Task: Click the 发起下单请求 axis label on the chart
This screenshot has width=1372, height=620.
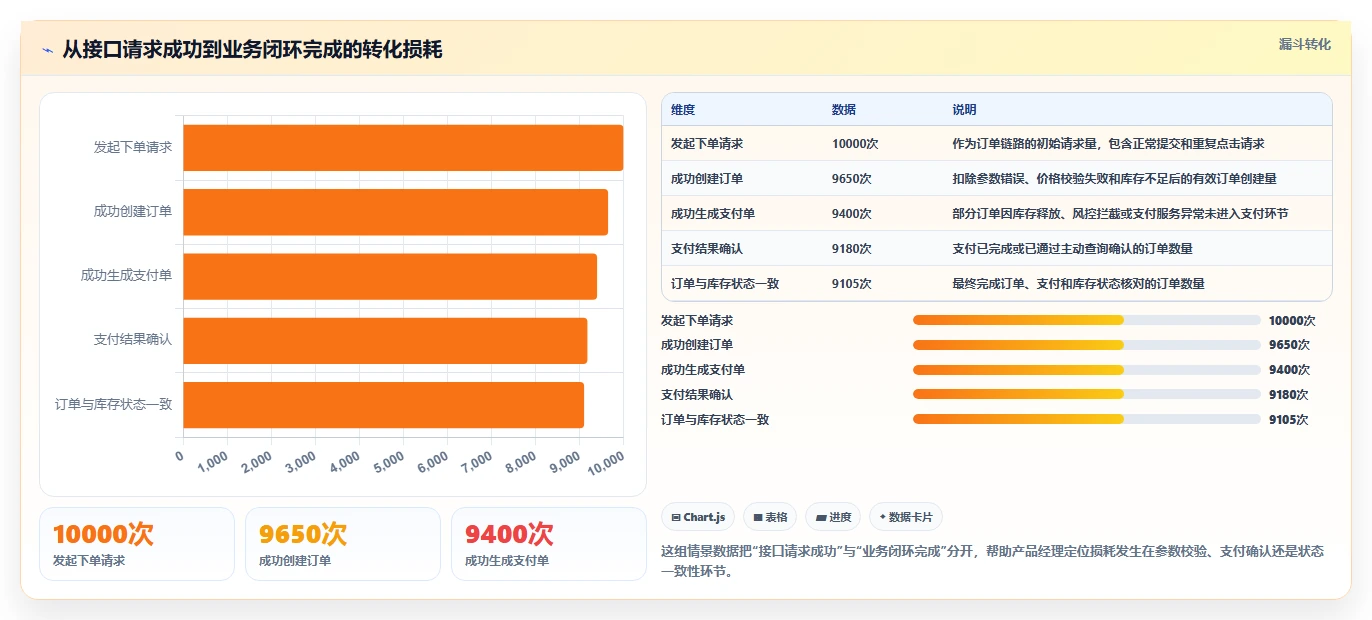Action: [133, 147]
